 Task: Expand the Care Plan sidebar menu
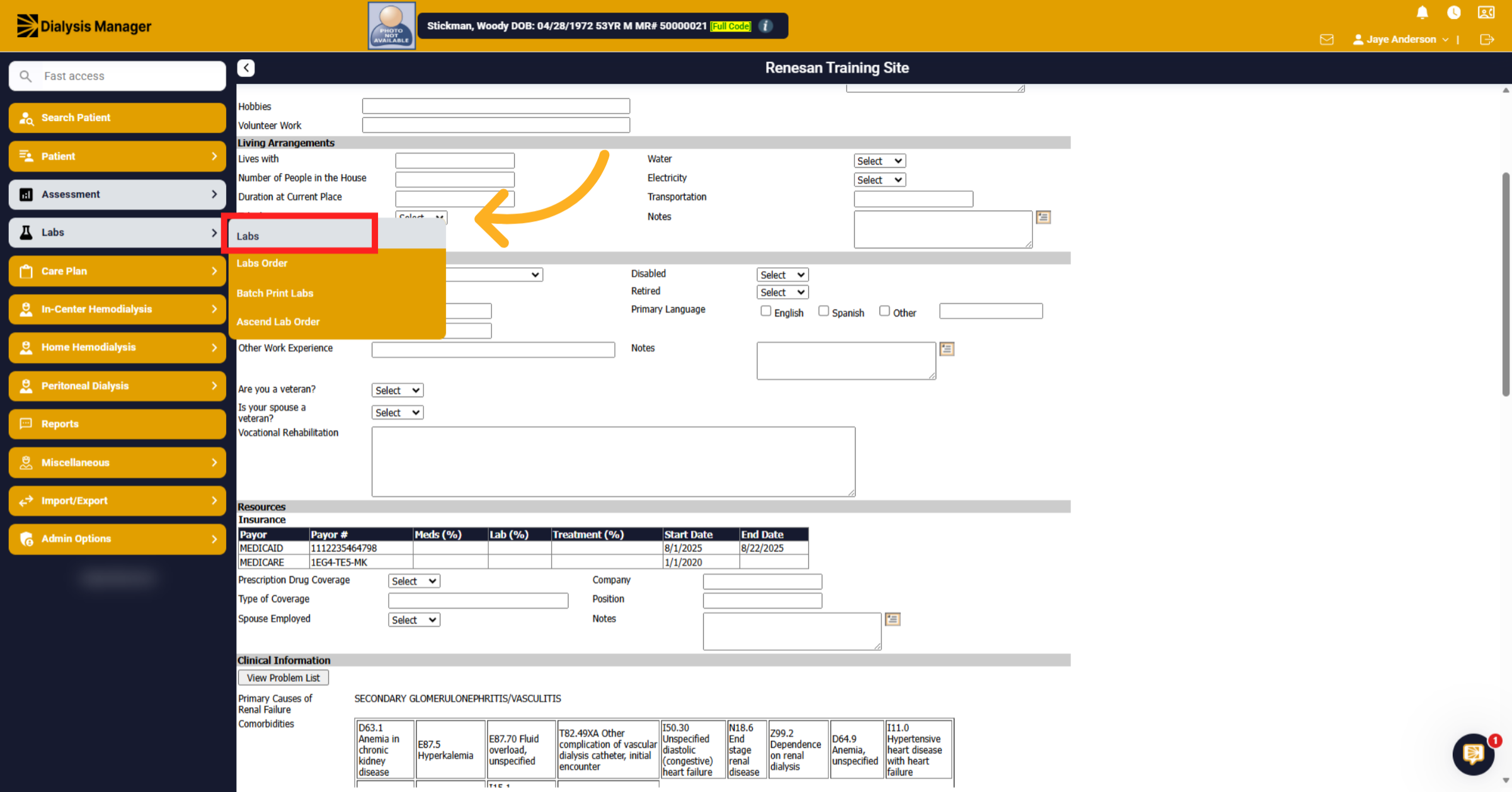(x=117, y=271)
